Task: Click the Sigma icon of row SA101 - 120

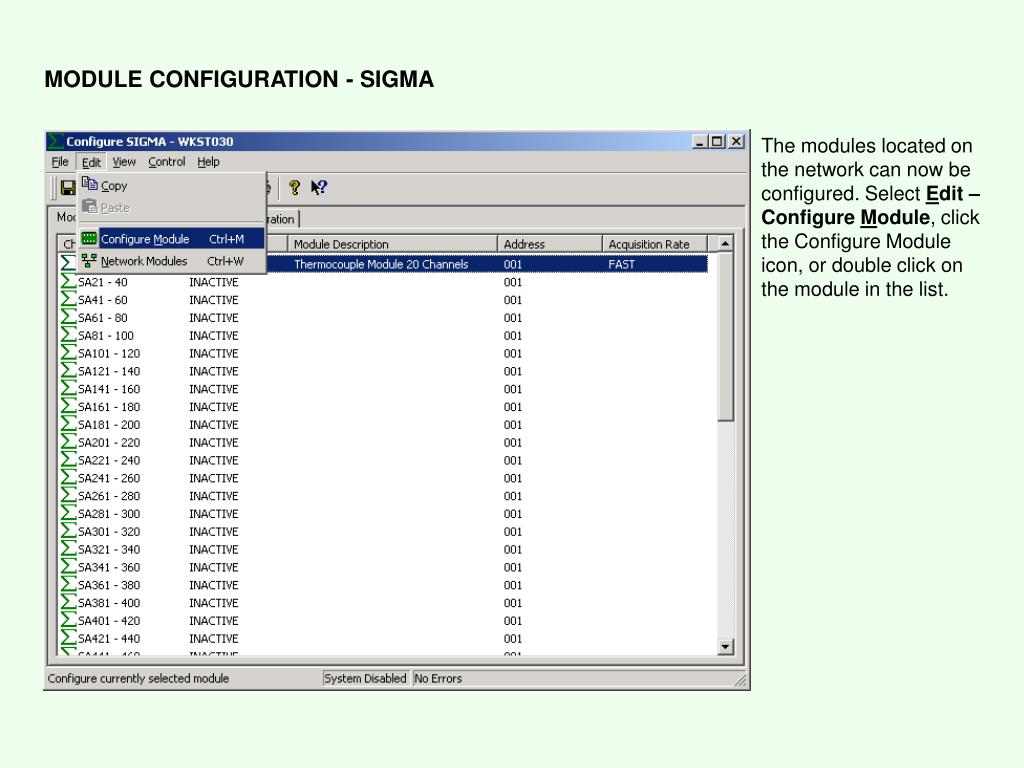Action: coord(69,353)
